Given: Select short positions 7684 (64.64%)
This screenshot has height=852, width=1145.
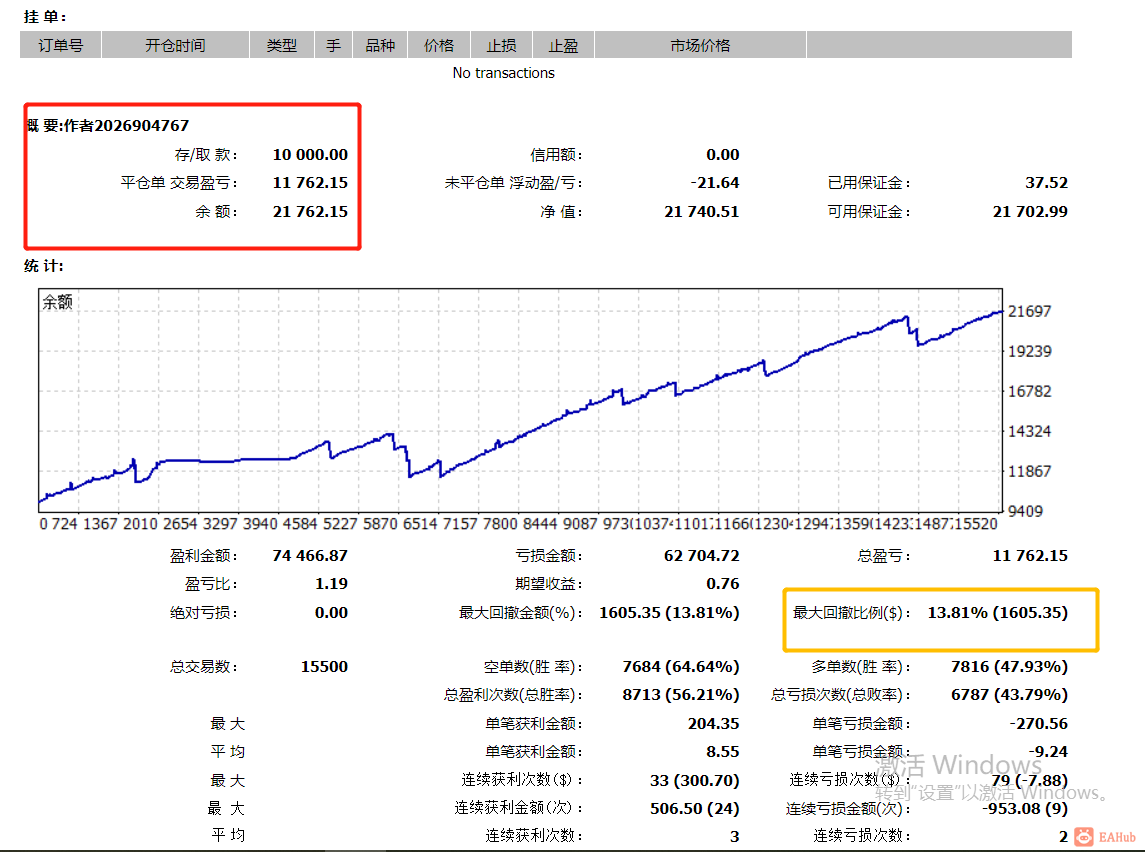Looking at the screenshot, I should coord(681,667).
